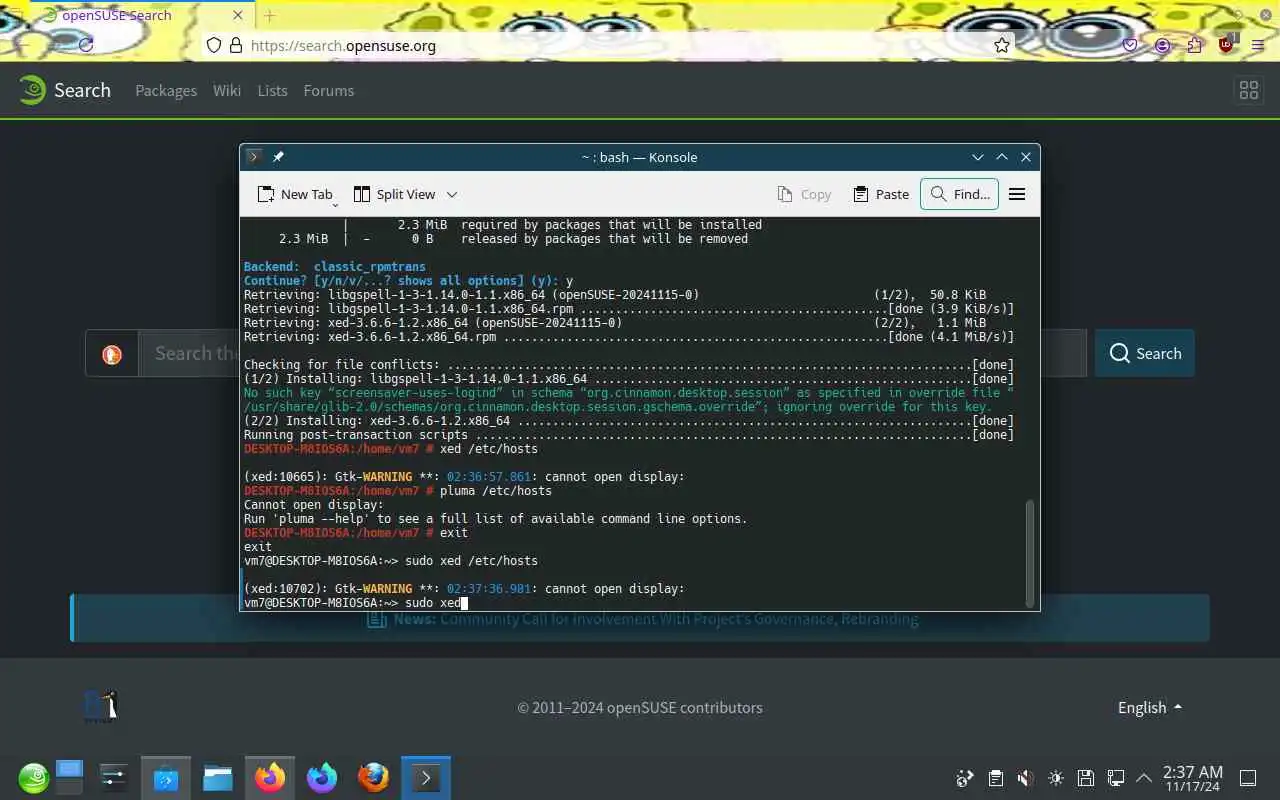The image size is (1280, 800).
Task: Click the DuckDuckGo search engine selector
Action: [x=112, y=353]
